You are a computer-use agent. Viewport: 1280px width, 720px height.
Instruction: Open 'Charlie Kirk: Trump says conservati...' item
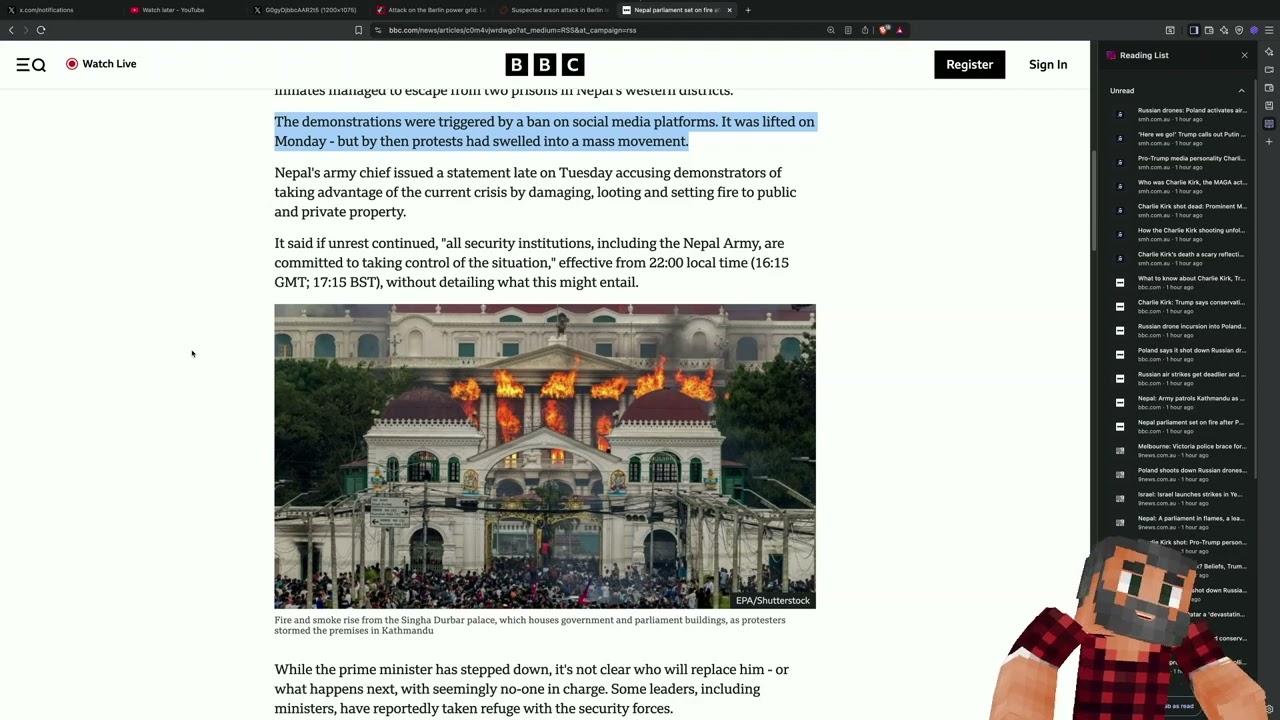click(1180, 307)
